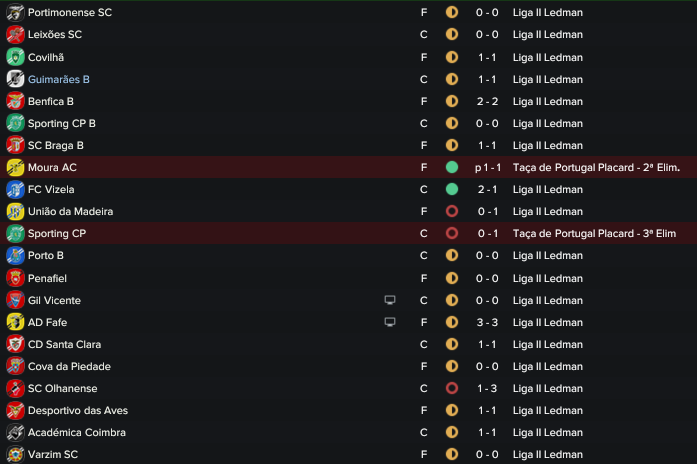Click Liga II Ledman on Penafiel row
The image size is (697, 464).
548,278
